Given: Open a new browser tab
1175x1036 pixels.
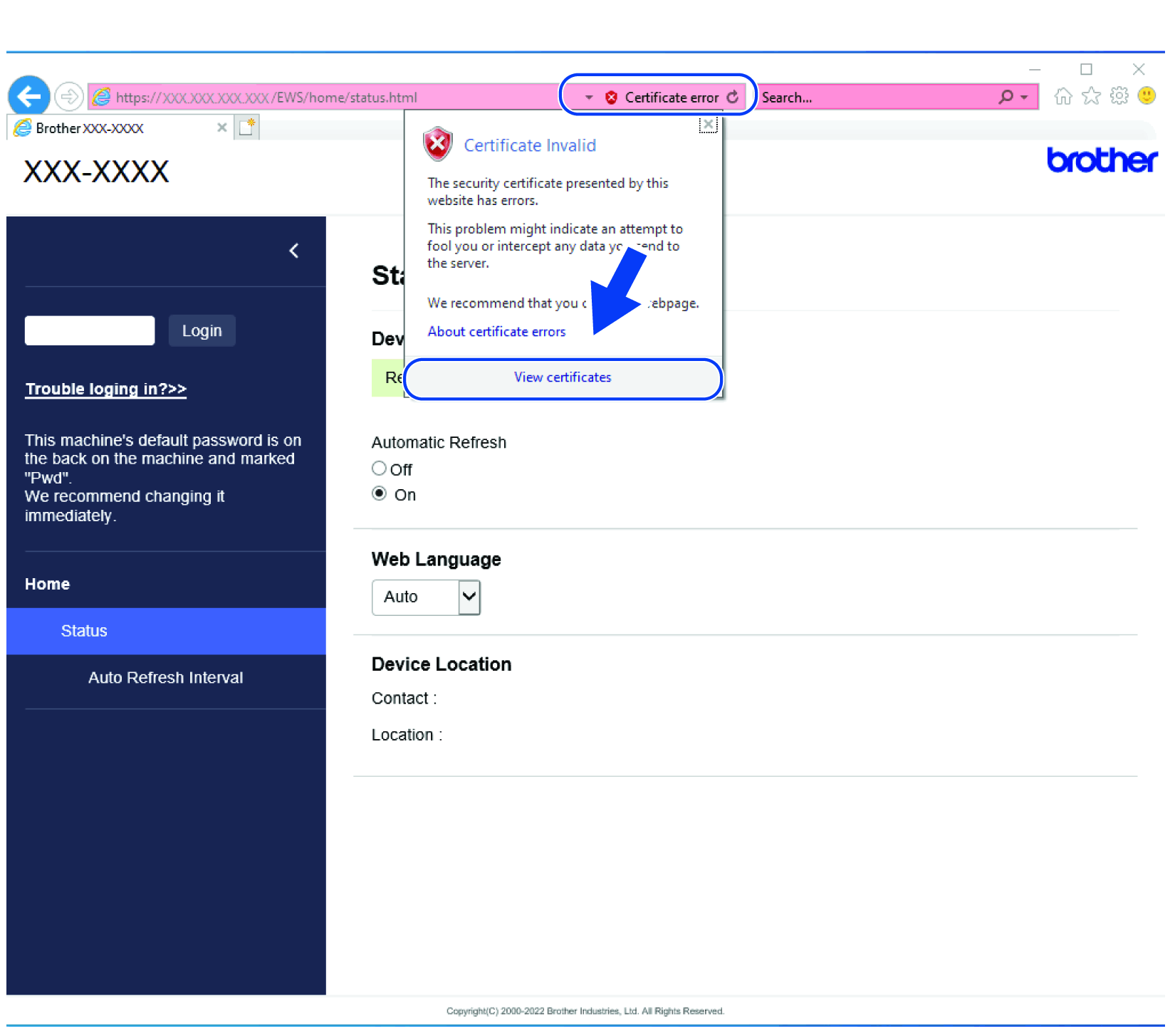Looking at the screenshot, I should coord(247,127).
